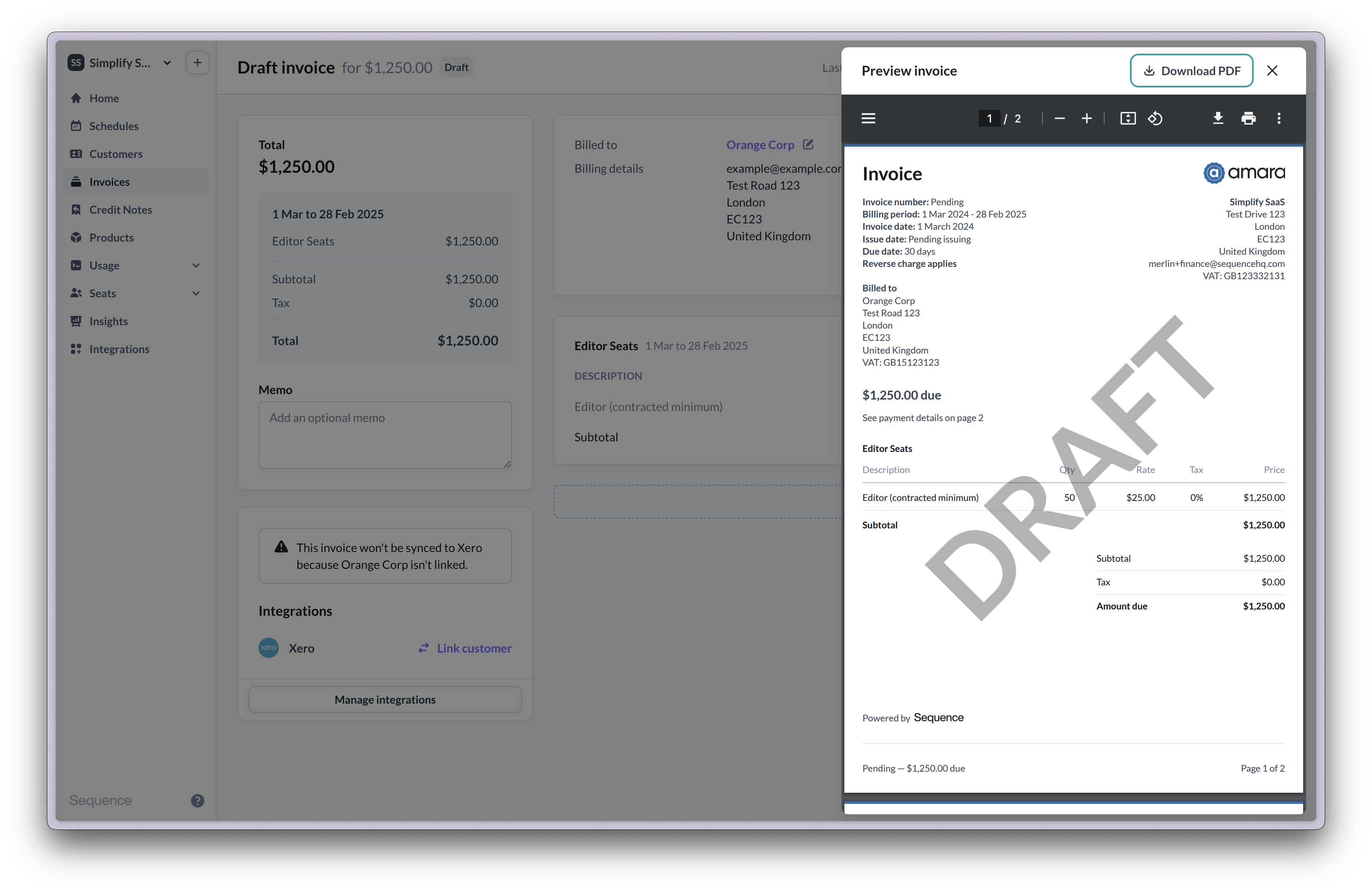Image resolution: width=1372 pixels, height=892 pixels.
Task: Expand the Usage section in the sidebar
Action: click(x=196, y=265)
